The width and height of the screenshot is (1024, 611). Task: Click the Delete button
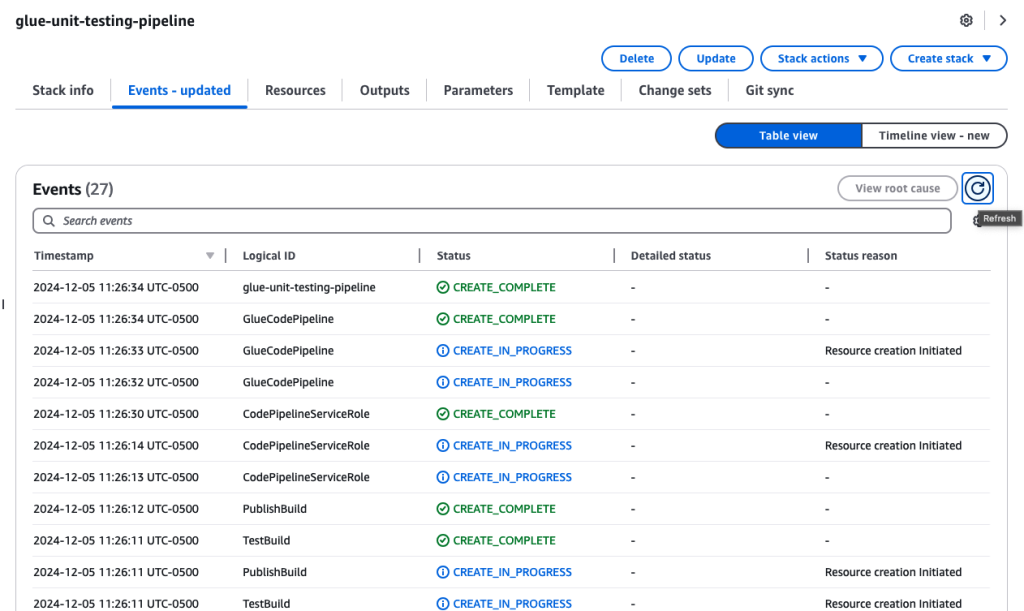coord(636,58)
